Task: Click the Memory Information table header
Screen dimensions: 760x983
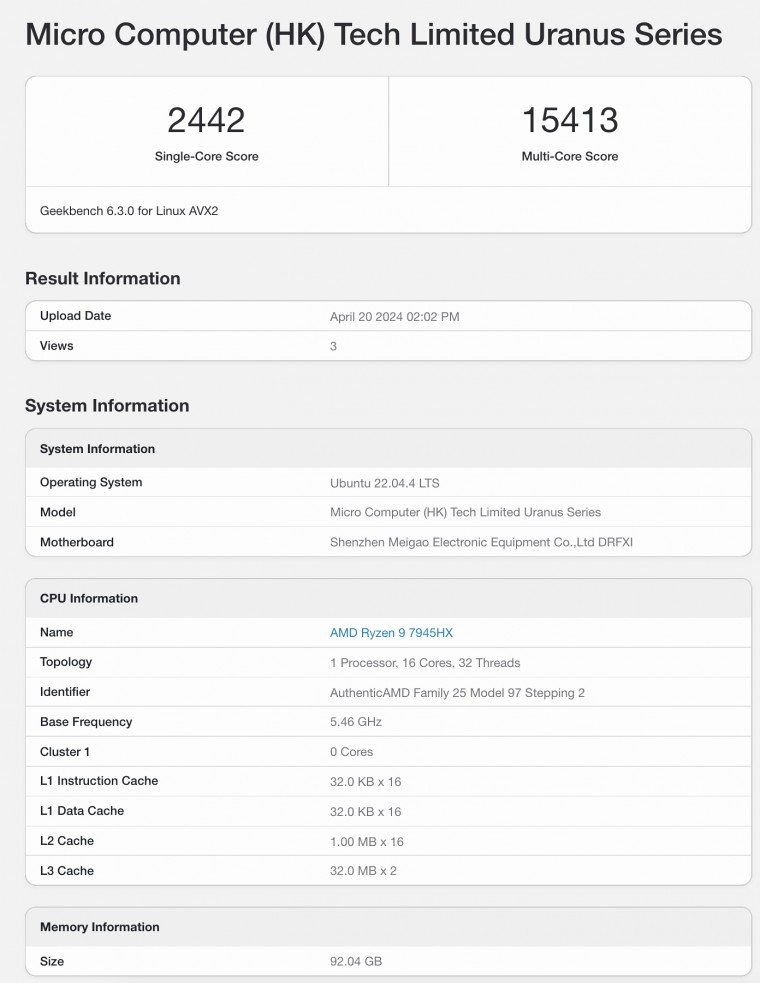Action: (x=100, y=927)
